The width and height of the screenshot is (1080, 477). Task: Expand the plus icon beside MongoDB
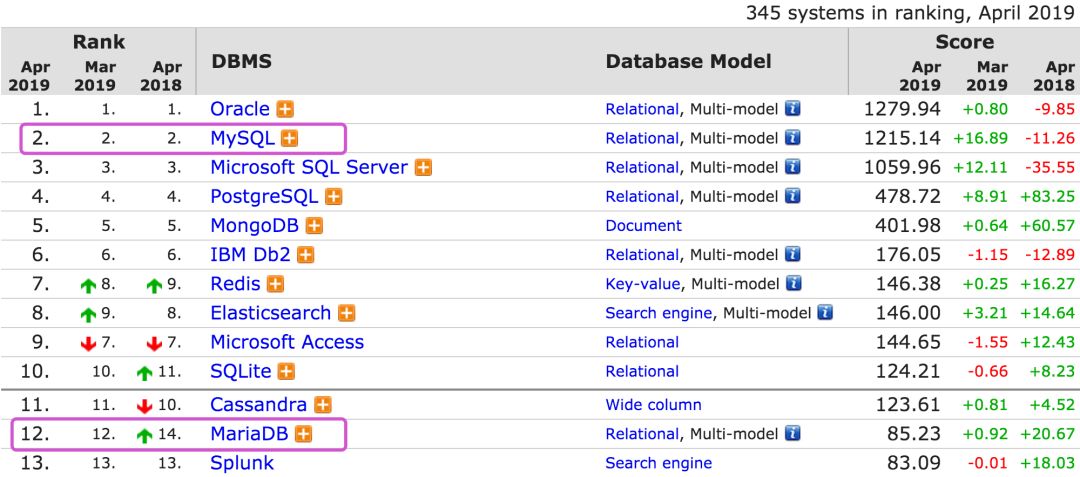click(x=314, y=226)
